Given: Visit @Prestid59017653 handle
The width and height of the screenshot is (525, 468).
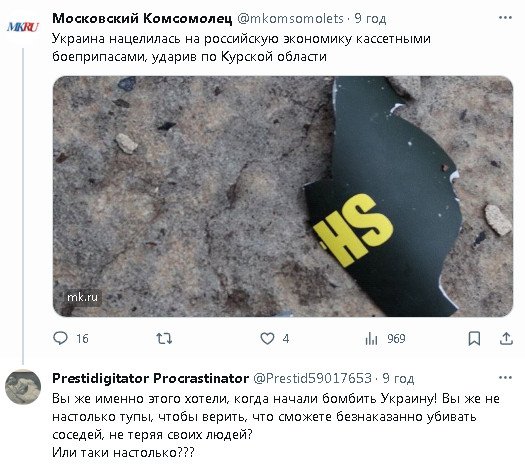Looking at the screenshot, I should click(x=312, y=378).
